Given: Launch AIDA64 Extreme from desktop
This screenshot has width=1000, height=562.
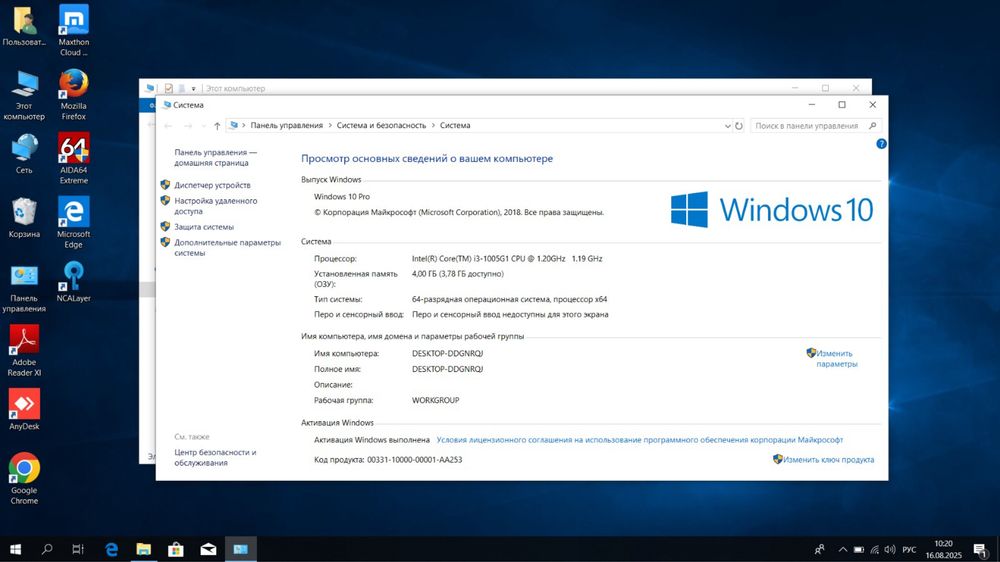Looking at the screenshot, I should [x=73, y=158].
